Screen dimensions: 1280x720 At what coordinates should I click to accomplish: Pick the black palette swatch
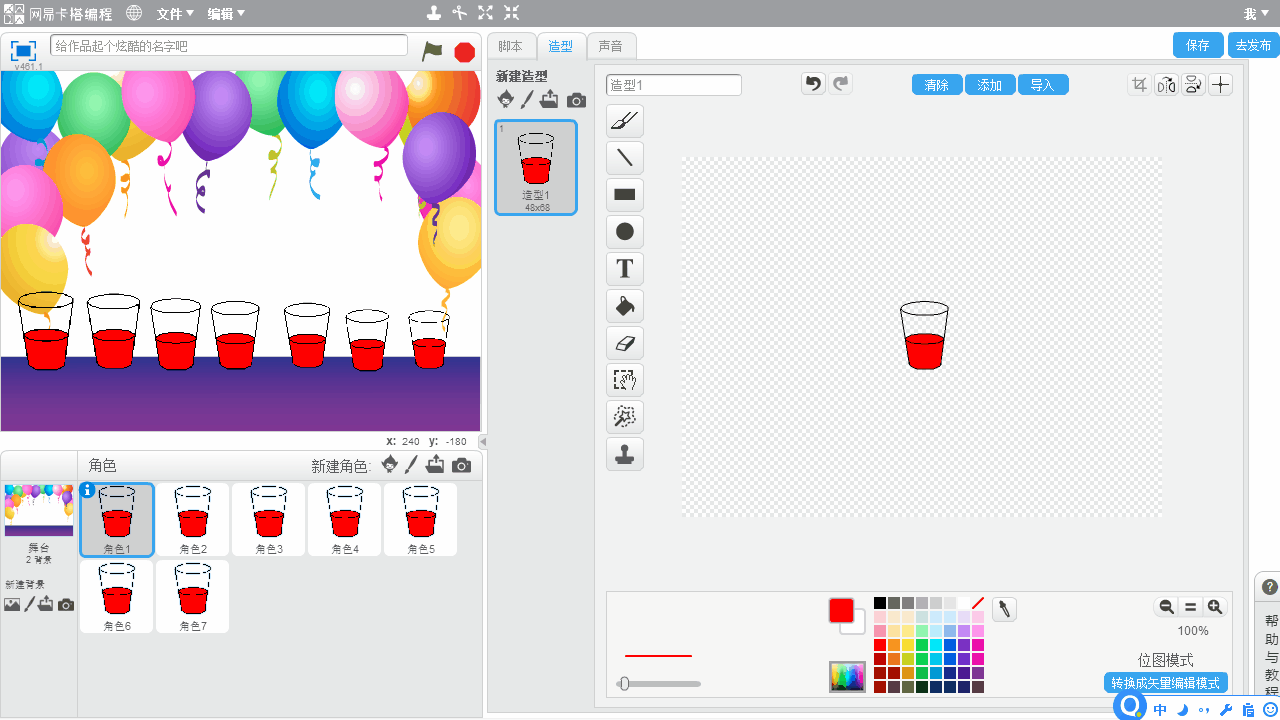(x=880, y=603)
